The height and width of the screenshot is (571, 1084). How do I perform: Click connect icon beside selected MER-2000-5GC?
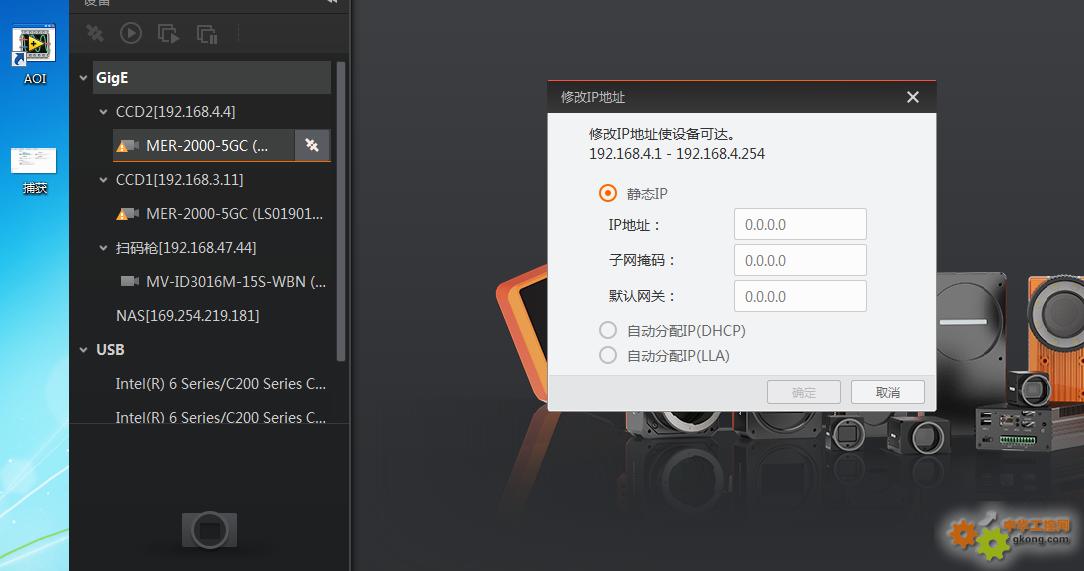point(312,145)
